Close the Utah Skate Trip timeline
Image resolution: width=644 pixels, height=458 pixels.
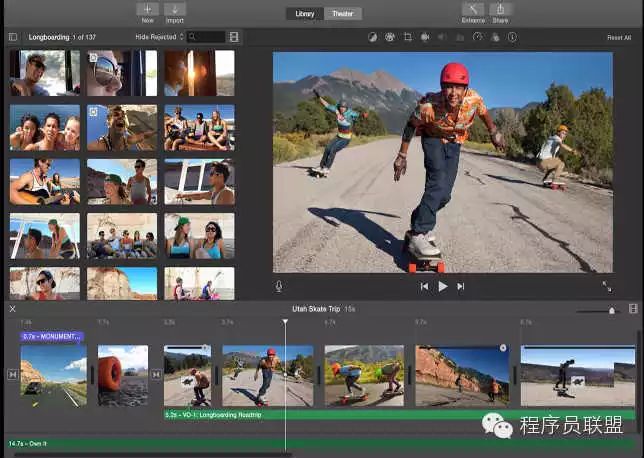click(12, 309)
